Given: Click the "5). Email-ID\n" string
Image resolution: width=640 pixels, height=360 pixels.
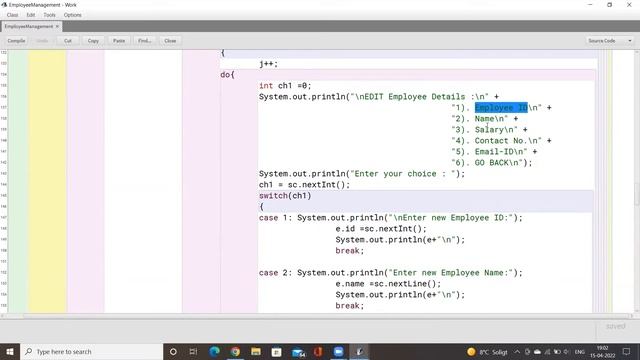Looking at the screenshot, I should point(489,152).
